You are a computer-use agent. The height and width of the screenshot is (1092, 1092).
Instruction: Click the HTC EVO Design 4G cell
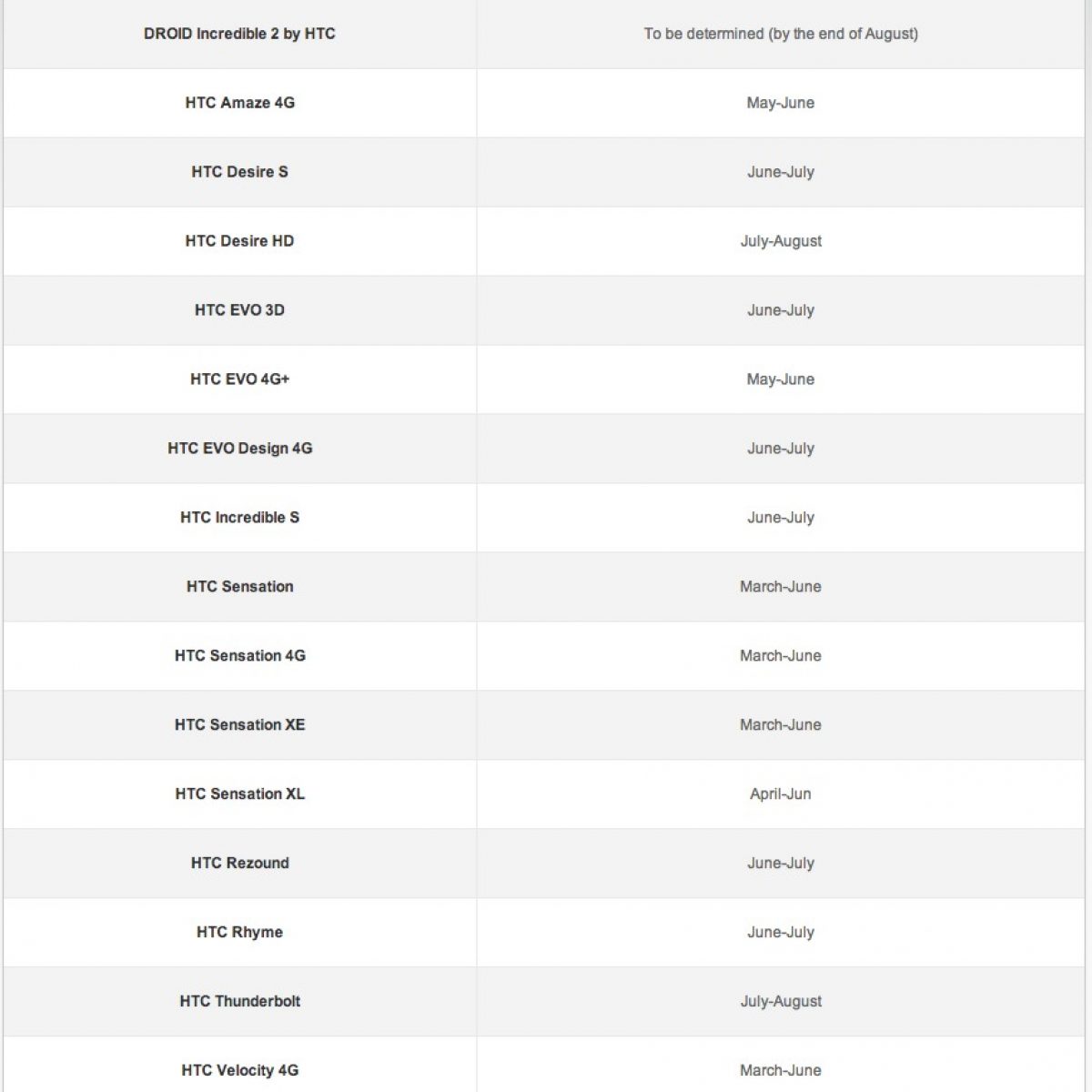click(x=239, y=449)
